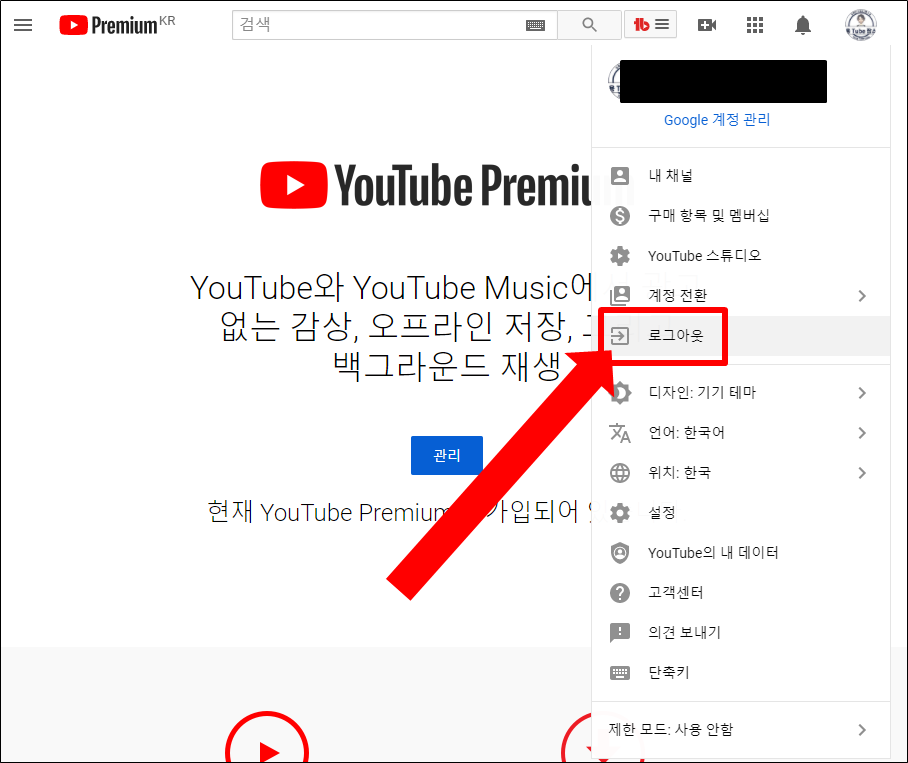Open the red TubeBuddy extension menu
The height and width of the screenshot is (763, 908).
point(650,24)
